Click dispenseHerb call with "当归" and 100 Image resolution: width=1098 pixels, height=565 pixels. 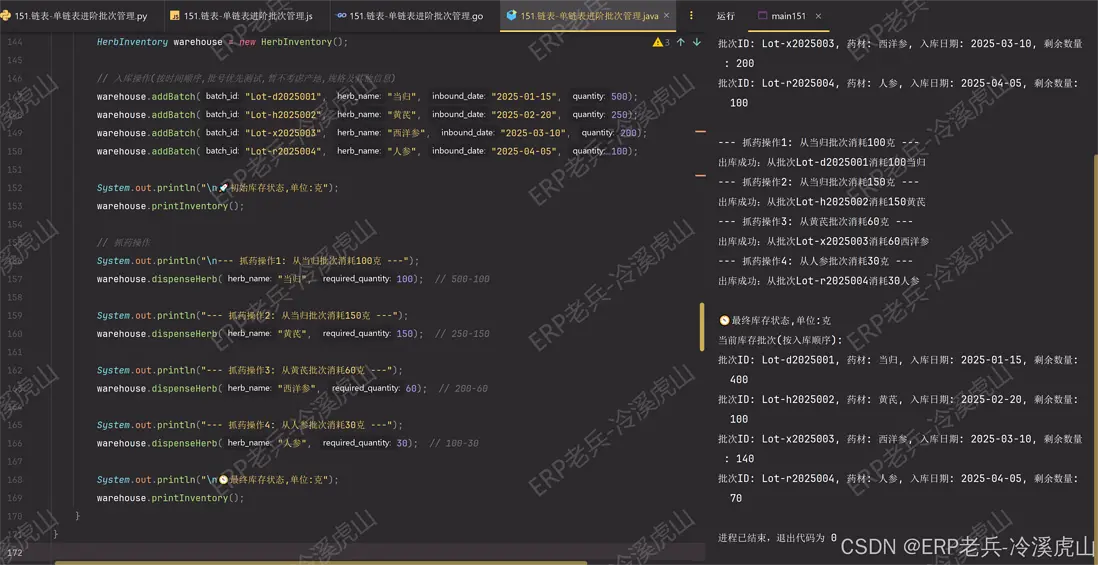[x=260, y=279]
